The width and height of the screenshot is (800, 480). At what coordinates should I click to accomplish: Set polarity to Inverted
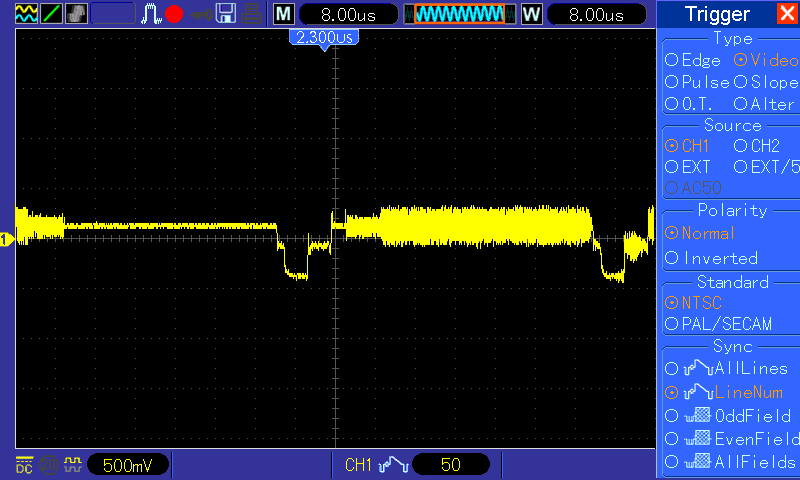(711, 258)
